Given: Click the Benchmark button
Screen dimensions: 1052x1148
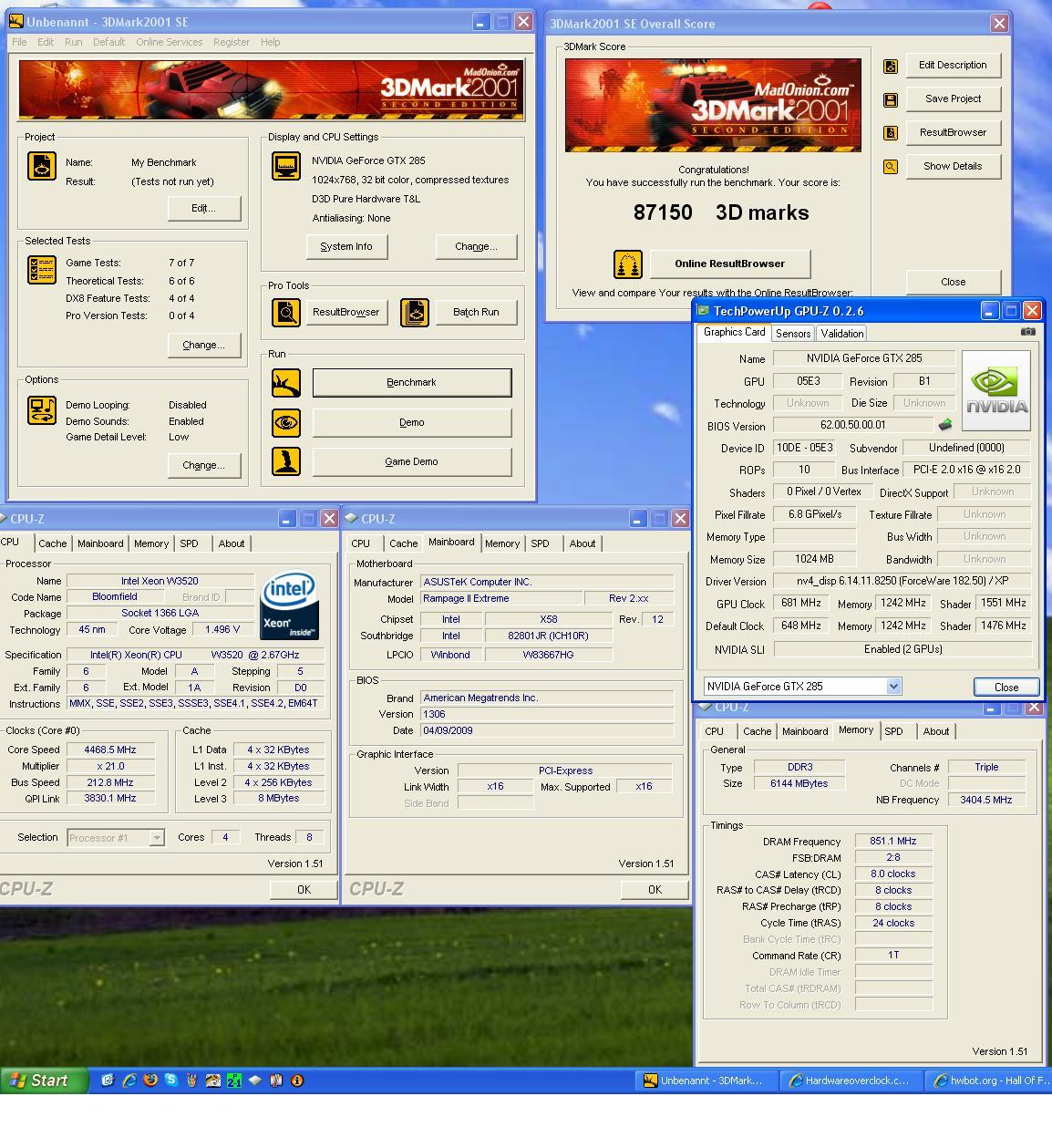Looking at the screenshot, I should [412, 383].
